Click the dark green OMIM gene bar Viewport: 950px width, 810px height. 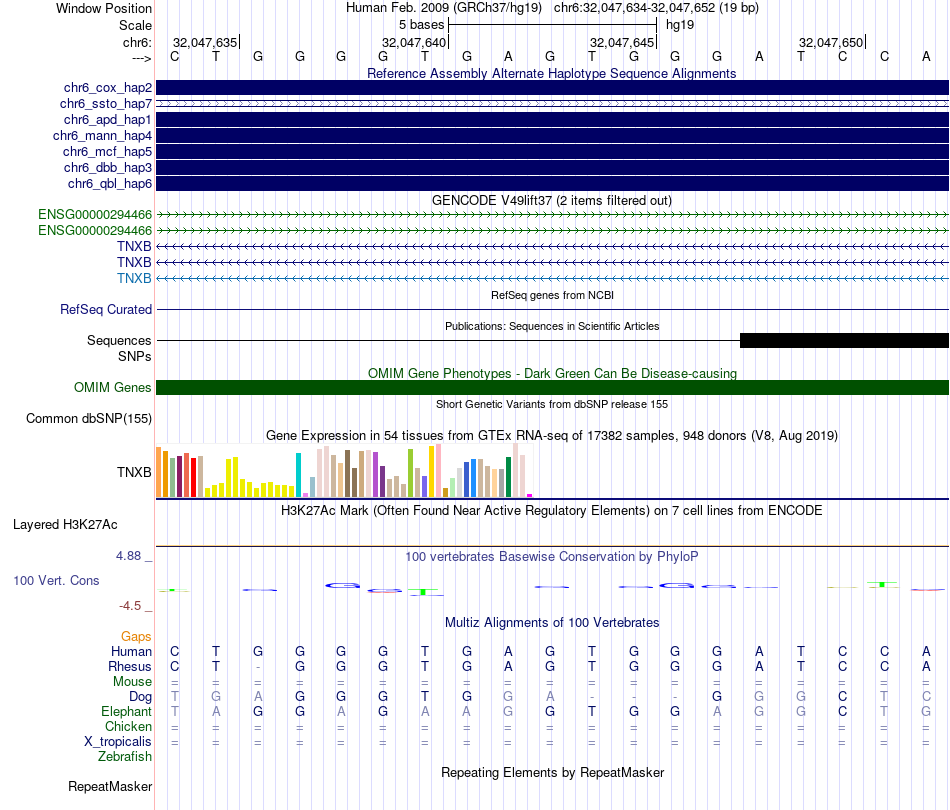(x=552, y=388)
